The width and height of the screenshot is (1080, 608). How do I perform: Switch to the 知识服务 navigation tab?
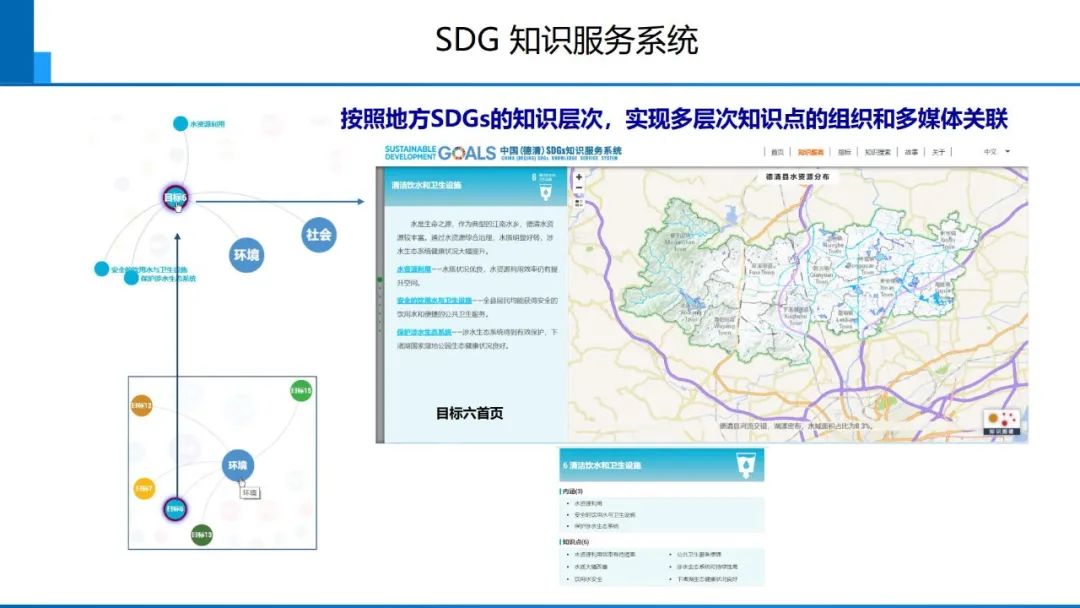[x=810, y=152]
